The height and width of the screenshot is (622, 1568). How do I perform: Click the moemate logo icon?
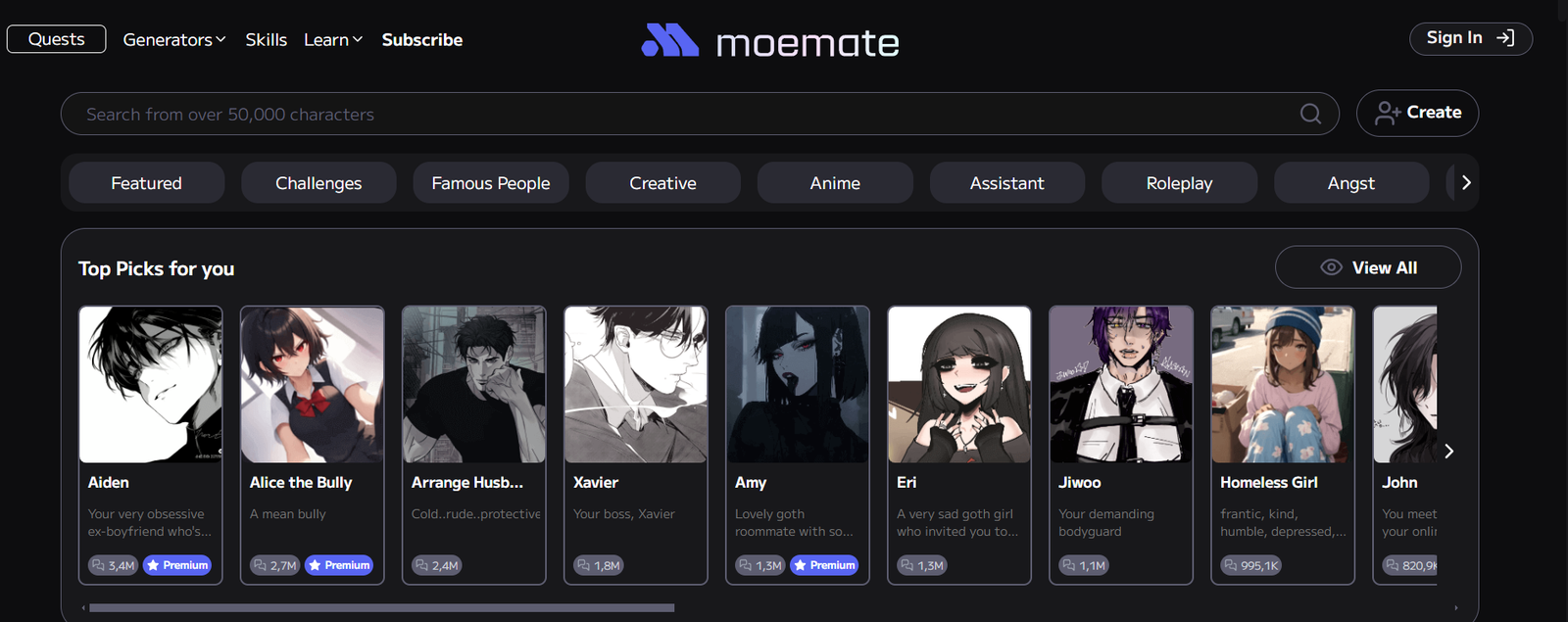click(x=669, y=40)
